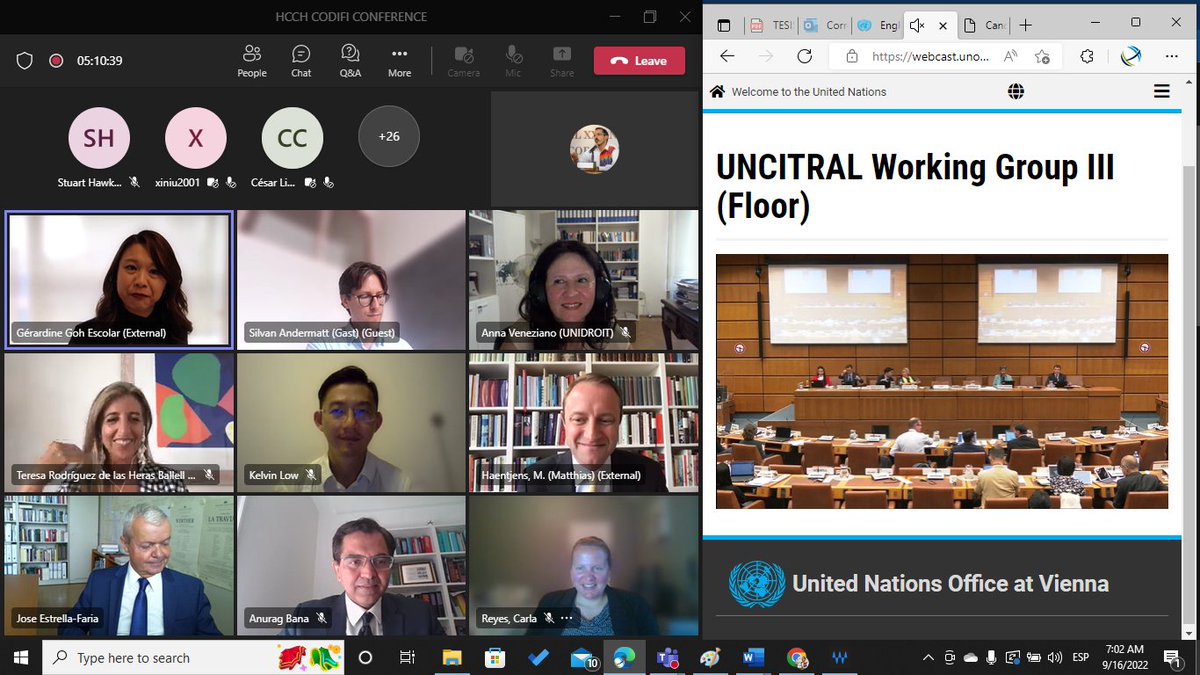Screen dimensions: 1200x675
Task: Open the Q&A panel
Action: (x=350, y=60)
